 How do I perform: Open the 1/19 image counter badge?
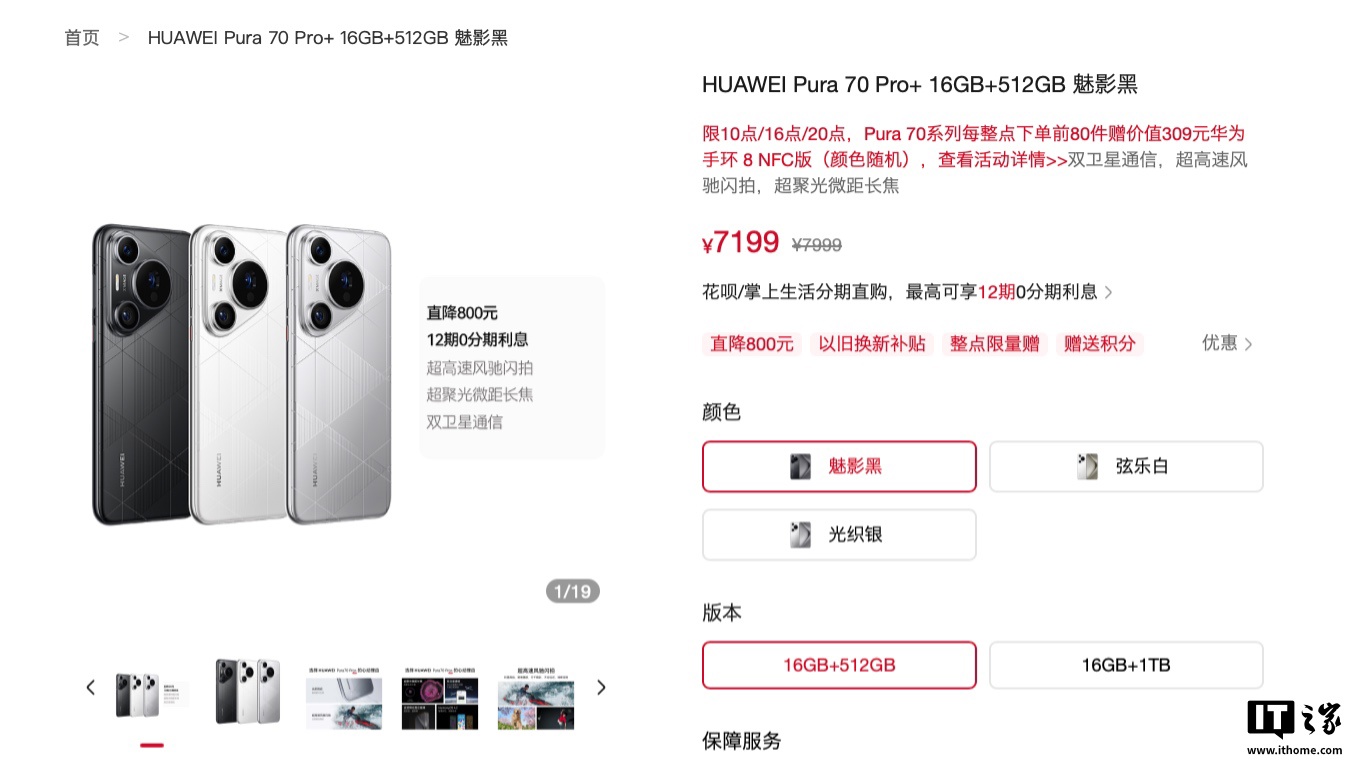[x=573, y=591]
